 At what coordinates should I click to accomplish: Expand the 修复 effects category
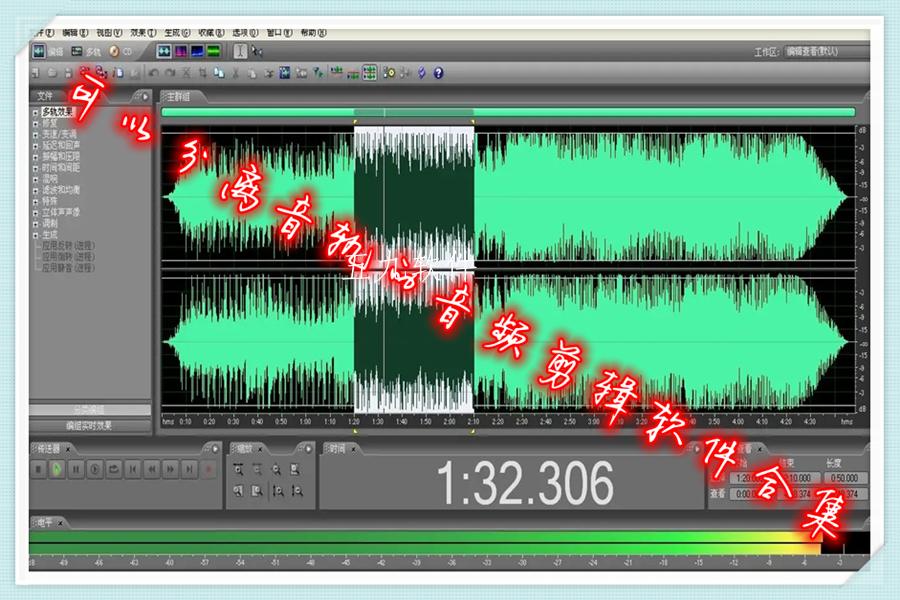pos(36,123)
